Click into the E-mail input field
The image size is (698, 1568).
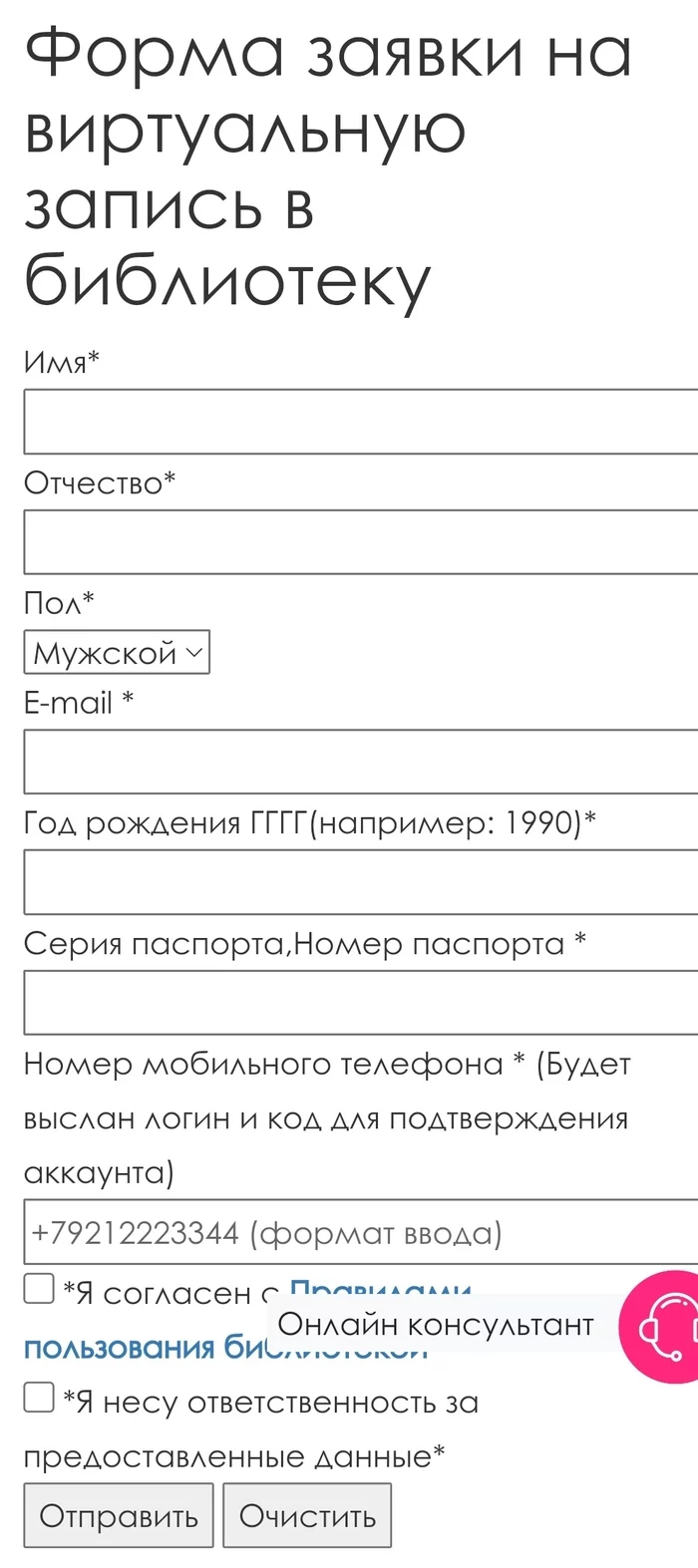pyautogui.click(x=359, y=762)
